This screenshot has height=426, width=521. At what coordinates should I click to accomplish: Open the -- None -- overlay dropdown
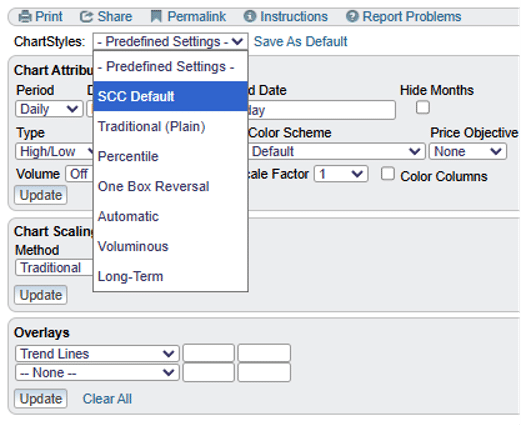click(x=97, y=372)
